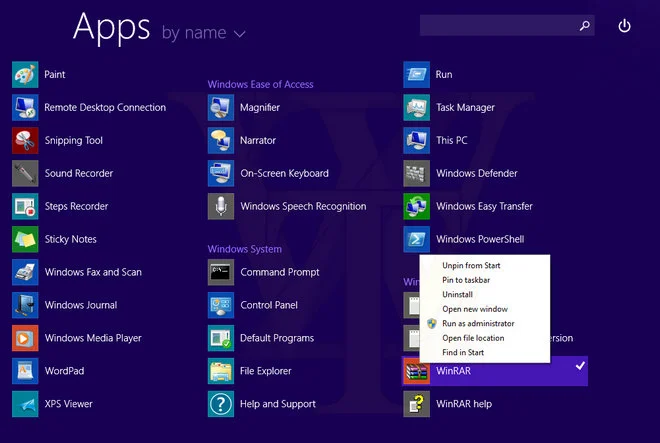Open On-Screen Keyboard icon
The width and height of the screenshot is (660, 443).
click(221, 173)
